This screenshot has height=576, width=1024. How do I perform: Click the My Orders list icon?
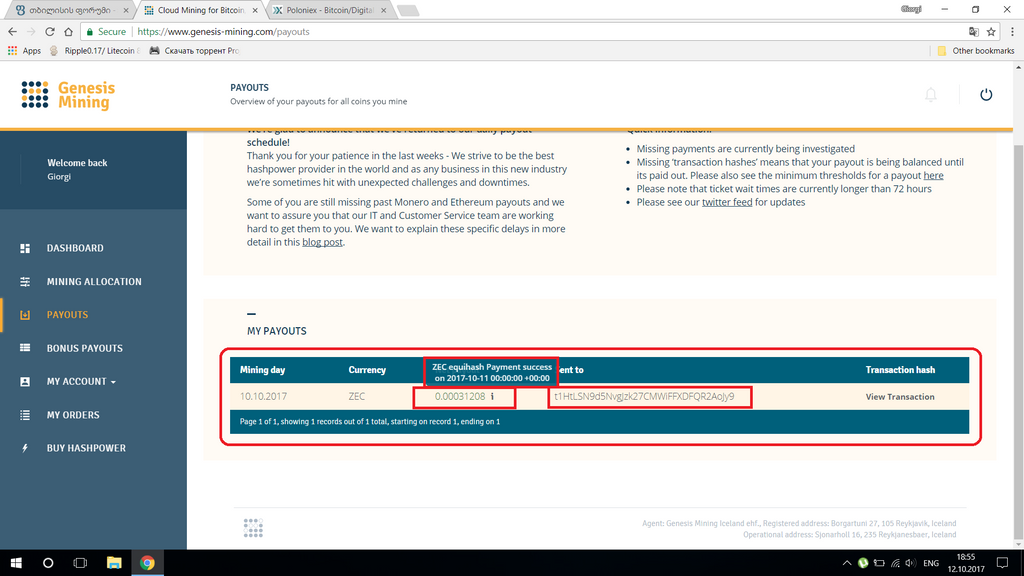[25, 415]
